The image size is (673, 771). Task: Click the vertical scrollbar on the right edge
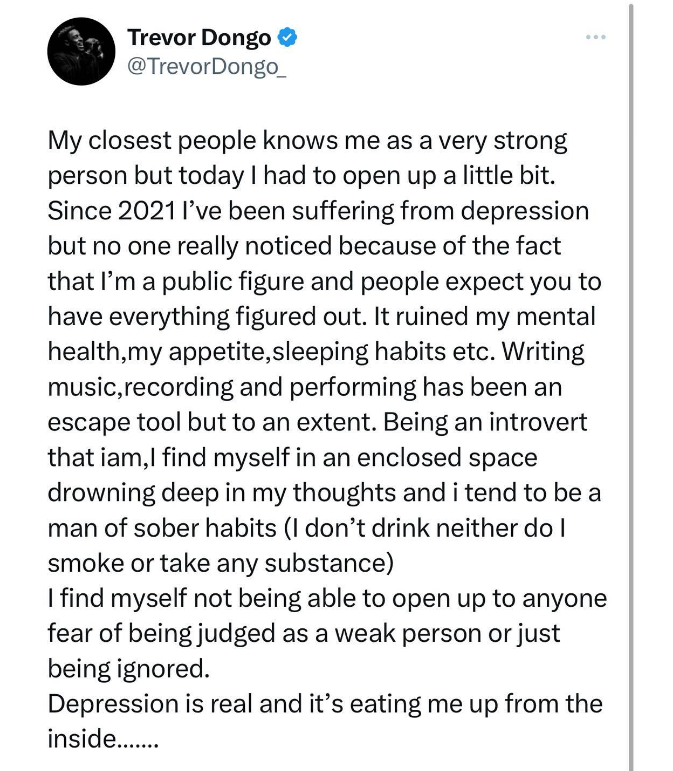631,386
